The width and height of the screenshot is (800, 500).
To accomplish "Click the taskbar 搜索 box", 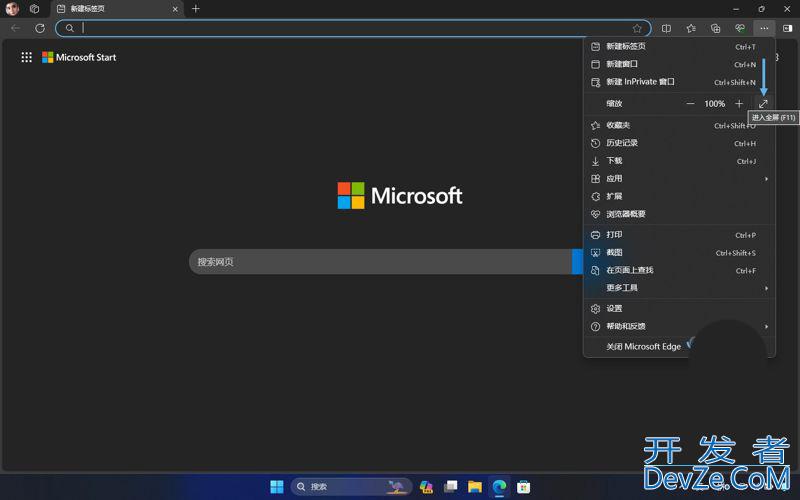I will (x=352, y=487).
